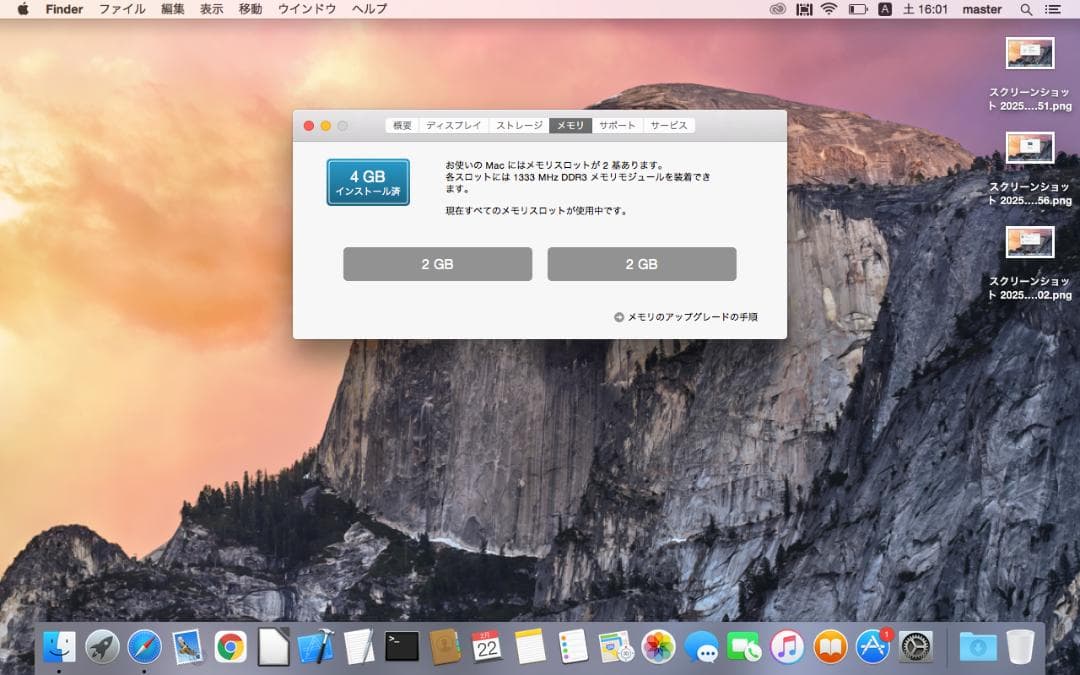Screen dimensions: 1080x675
Task: Open Notification Center
Action: (x=1056, y=9)
